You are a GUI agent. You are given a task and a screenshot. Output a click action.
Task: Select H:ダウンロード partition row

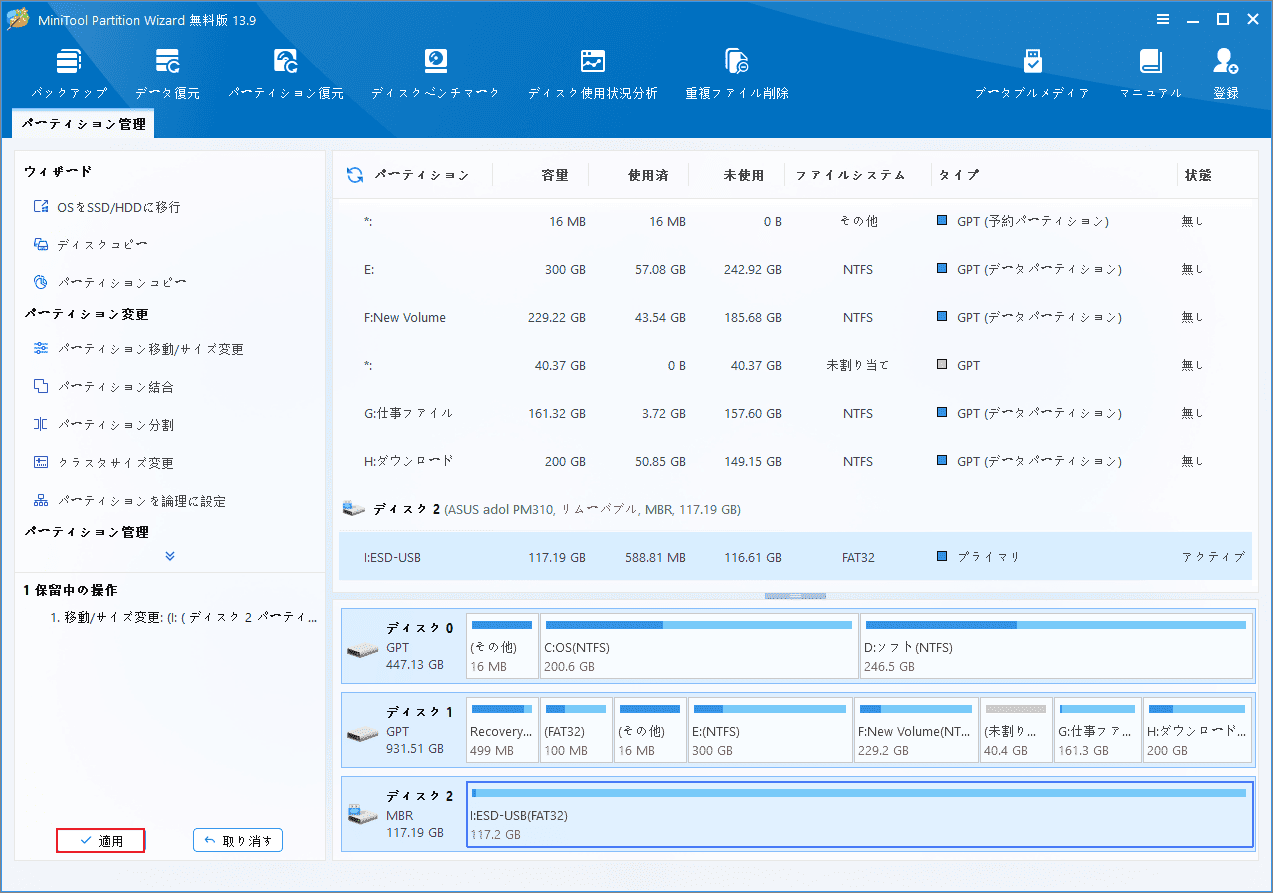[x=795, y=461]
